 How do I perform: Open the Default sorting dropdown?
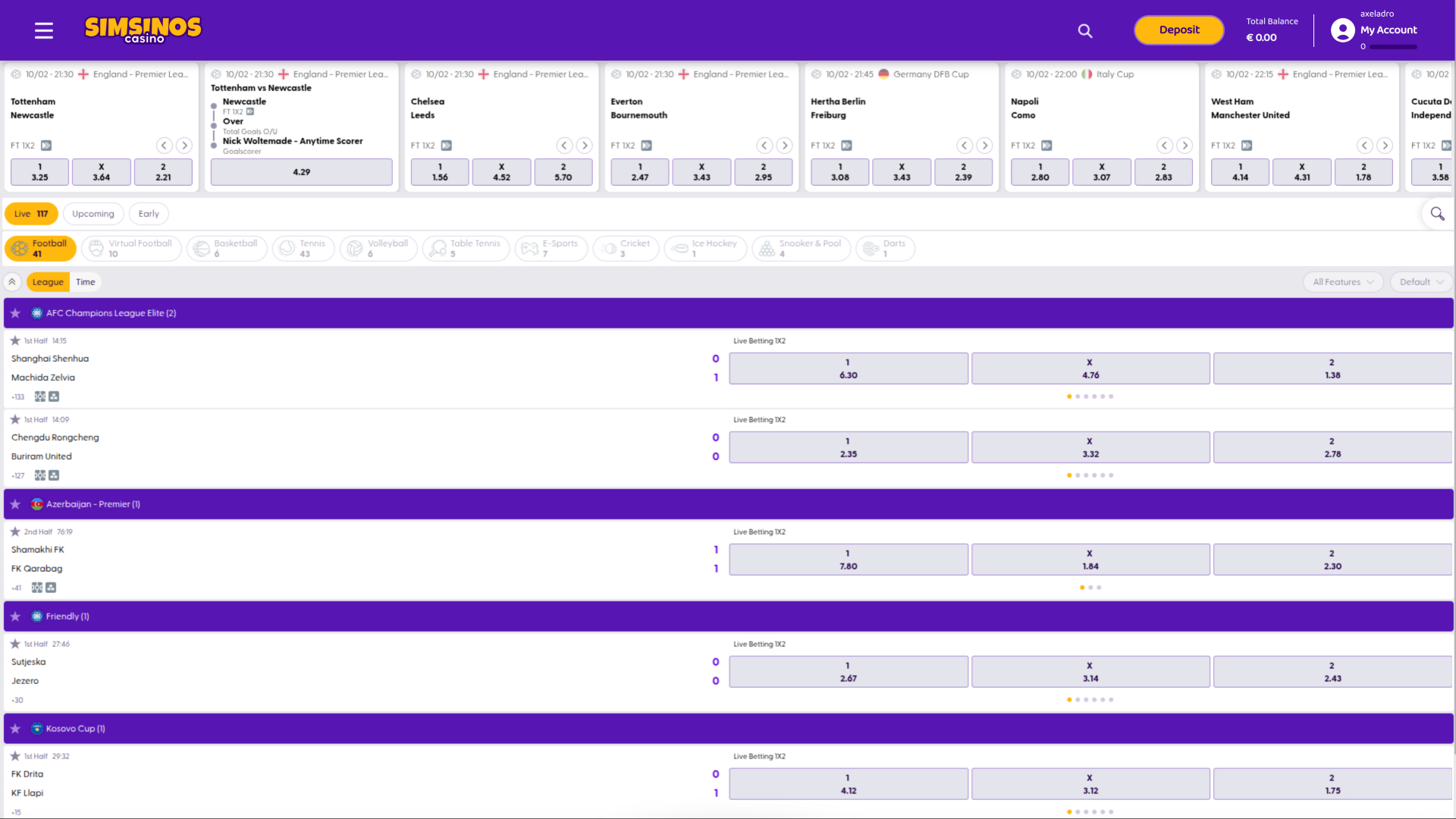pos(1421,282)
